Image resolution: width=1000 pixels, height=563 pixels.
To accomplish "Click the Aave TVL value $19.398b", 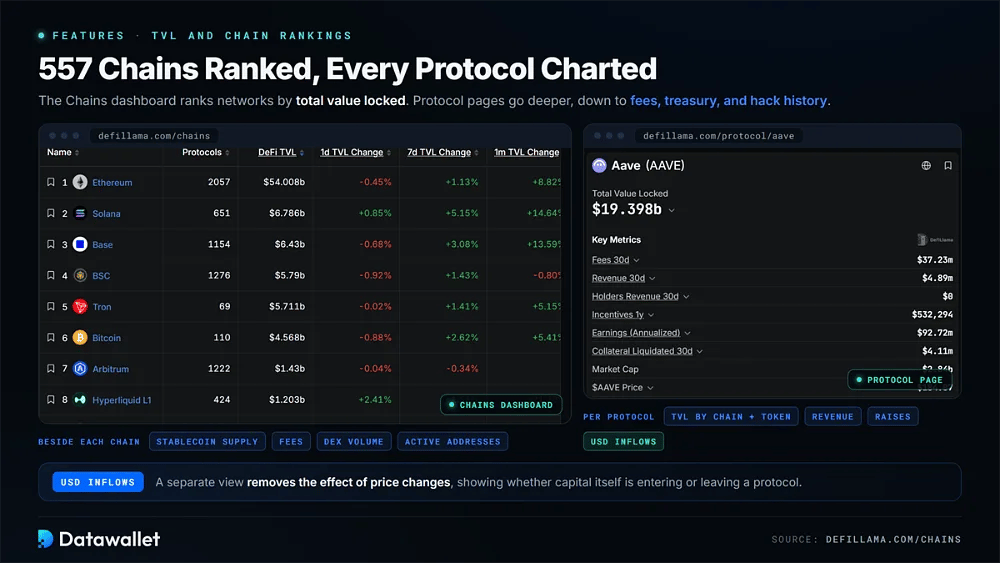I will tap(627, 209).
